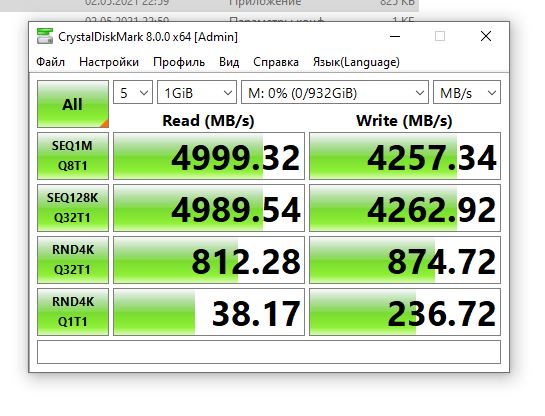Click the RND4K Q32T1 read result 812.28

tap(209, 260)
